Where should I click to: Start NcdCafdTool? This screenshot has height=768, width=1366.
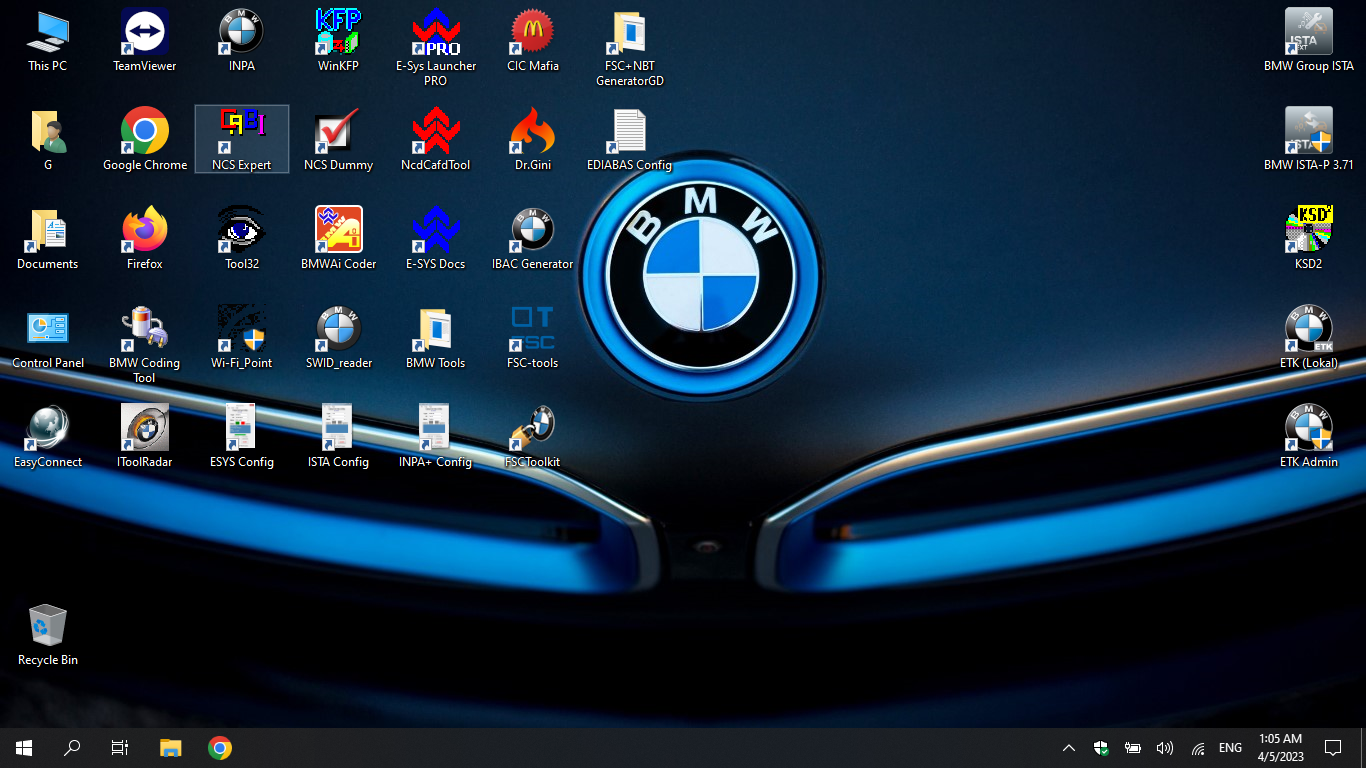(435, 128)
